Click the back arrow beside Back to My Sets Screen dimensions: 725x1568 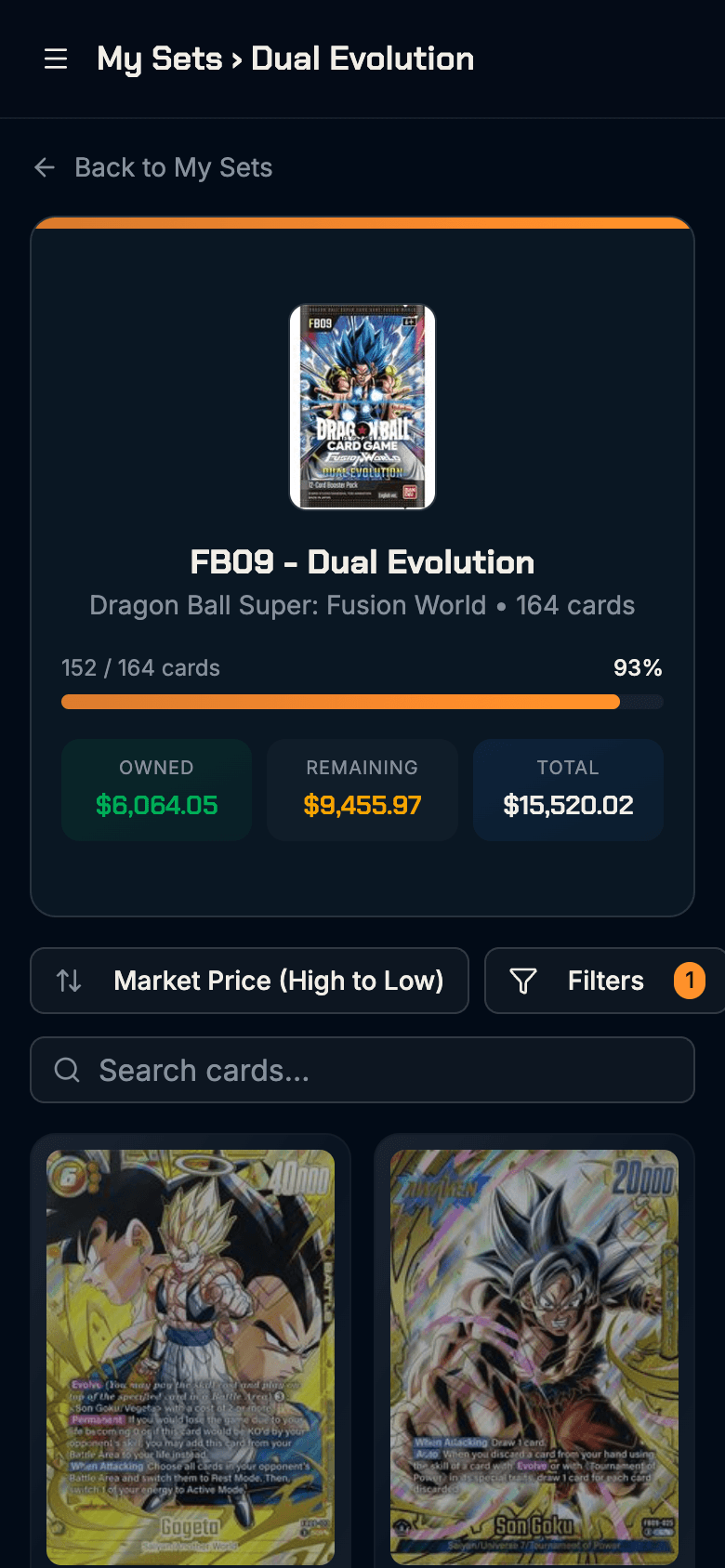[44, 167]
